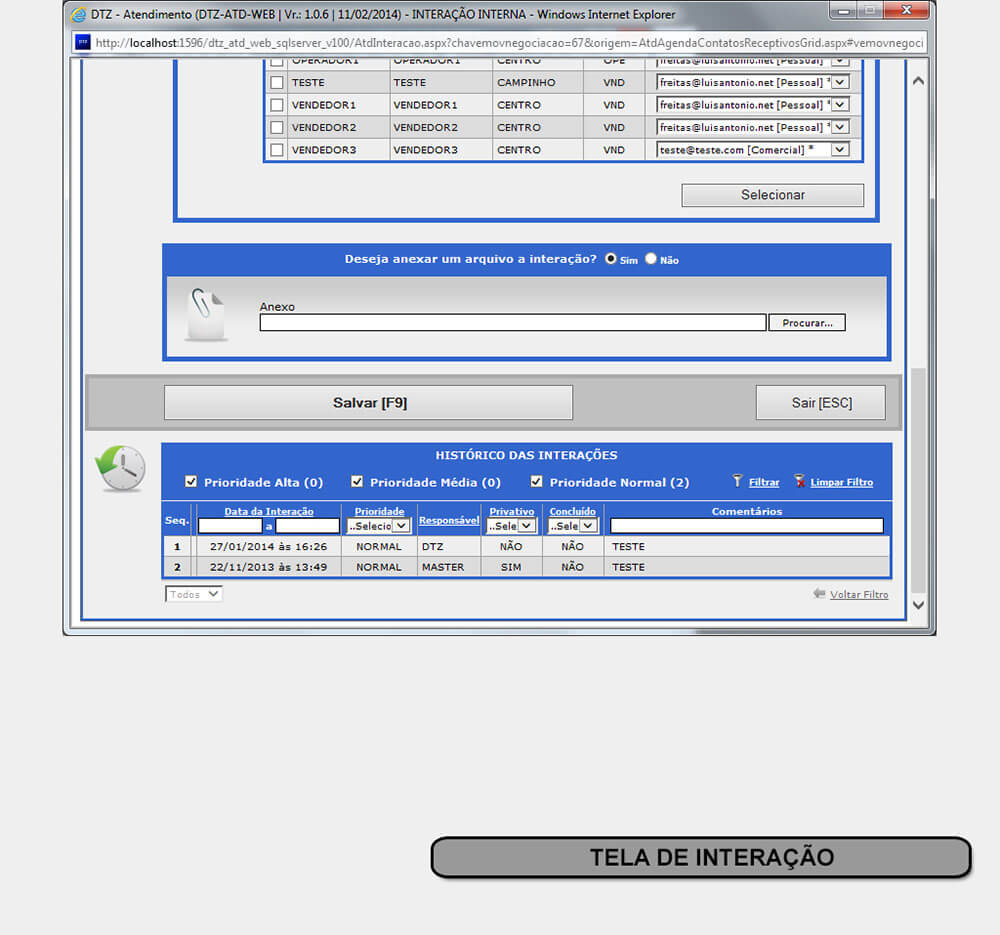Viewport: 1000px width, 935px height.
Task: Click the Procurar... browse button
Action: tap(807, 323)
